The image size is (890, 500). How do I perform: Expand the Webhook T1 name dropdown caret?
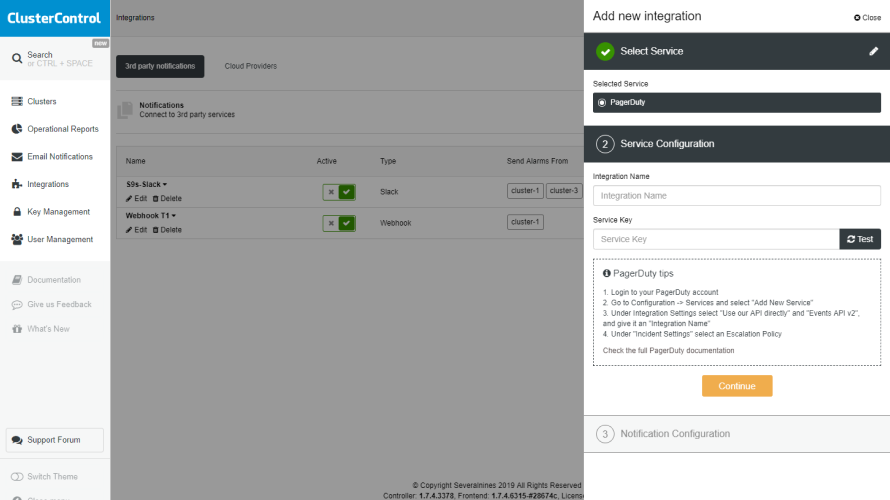(x=173, y=216)
